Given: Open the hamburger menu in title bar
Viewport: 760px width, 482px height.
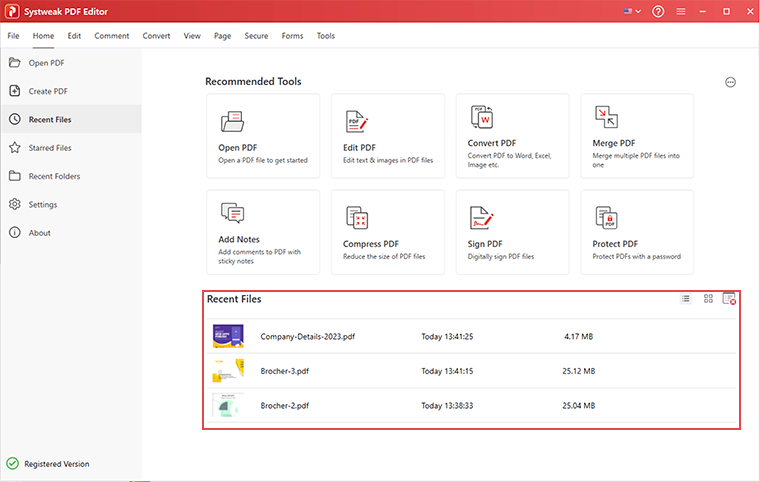Looking at the screenshot, I should pos(681,11).
